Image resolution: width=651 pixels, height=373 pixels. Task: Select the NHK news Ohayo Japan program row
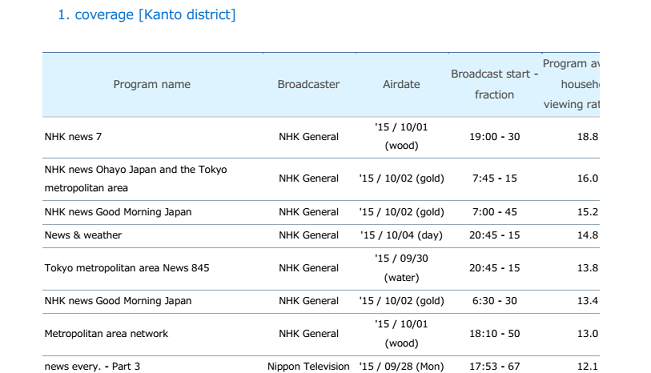(x=321, y=179)
